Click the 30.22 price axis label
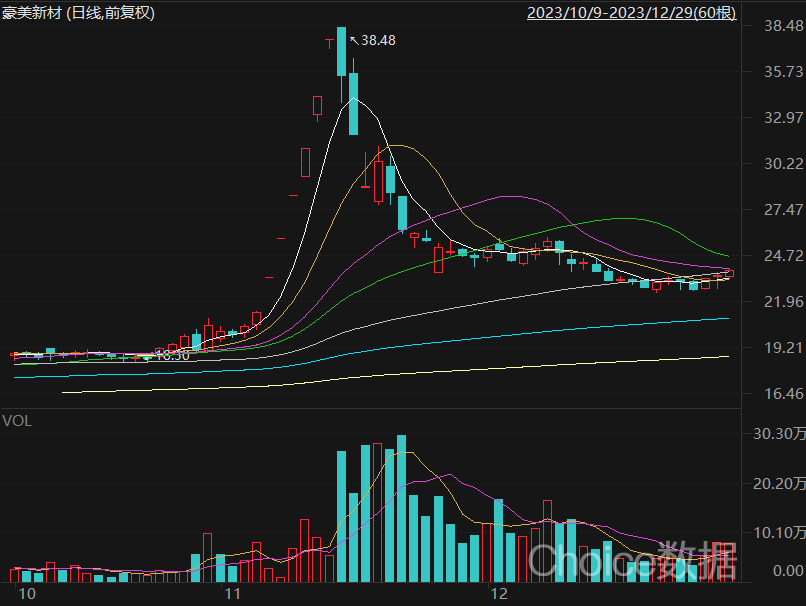This screenshot has width=806, height=606. (776, 164)
